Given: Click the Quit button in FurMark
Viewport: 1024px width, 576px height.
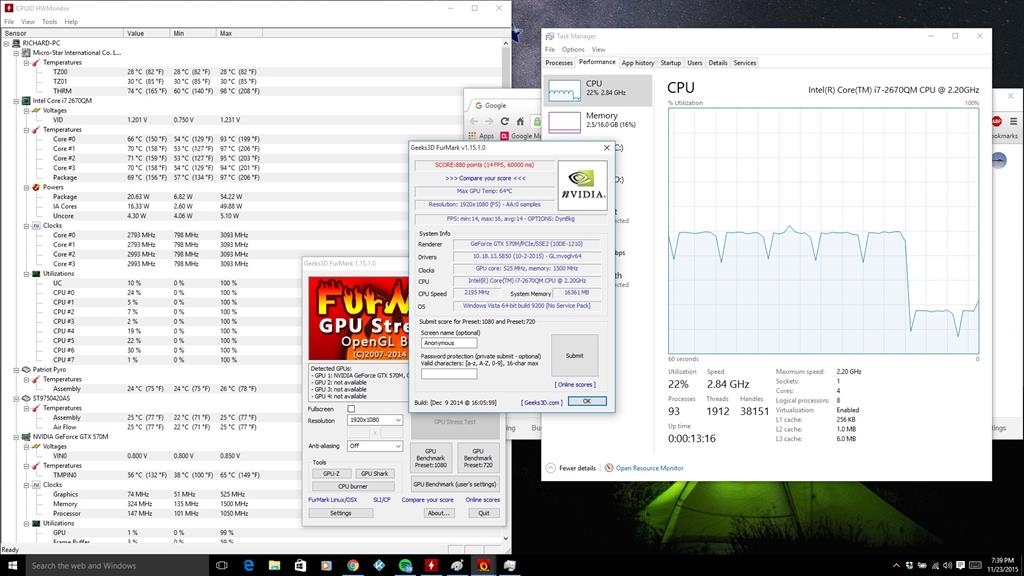Looking at the screenshot, I should [484, 513].
